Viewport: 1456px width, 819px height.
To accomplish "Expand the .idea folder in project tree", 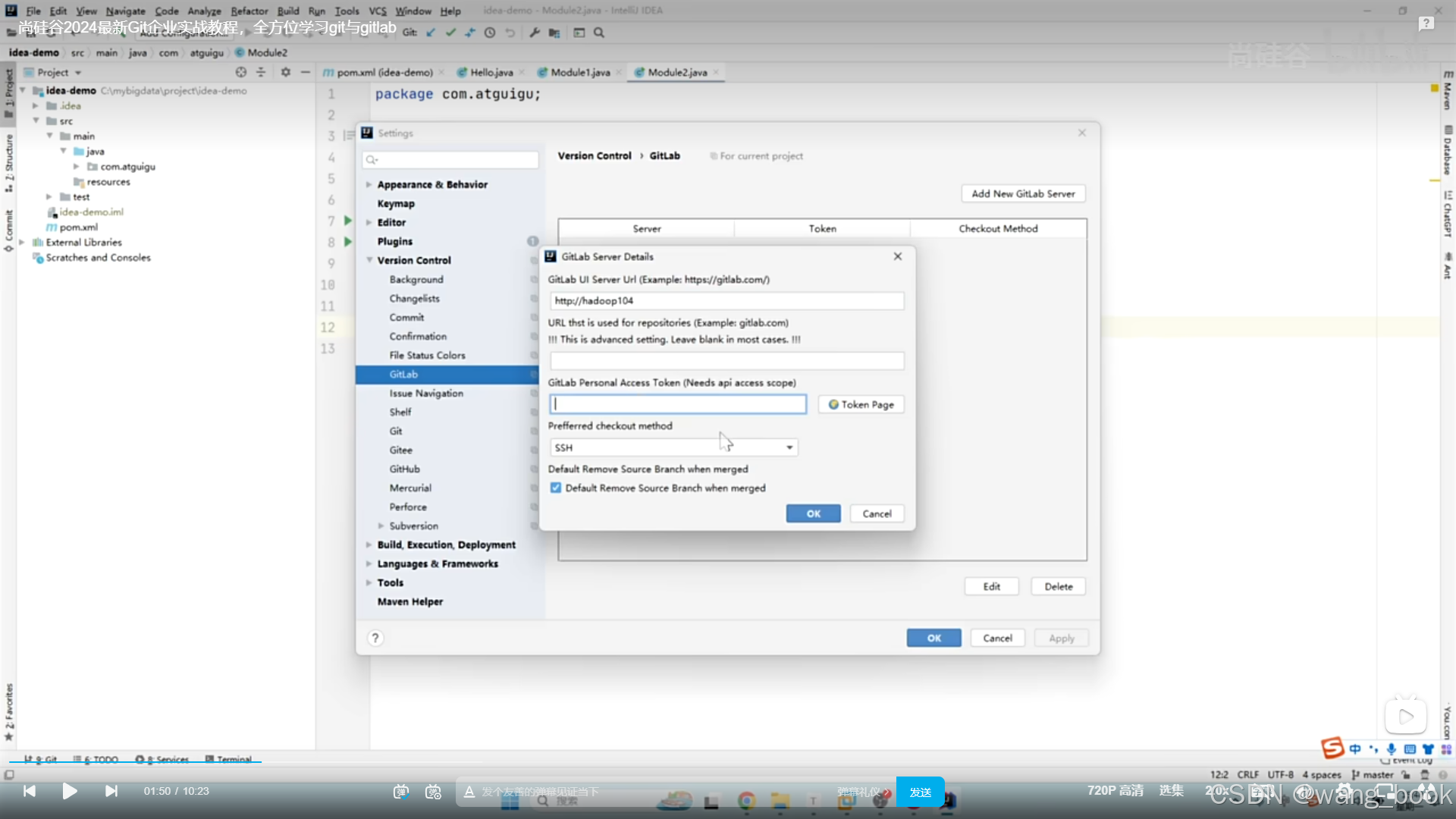I will (x=36, y=105).
